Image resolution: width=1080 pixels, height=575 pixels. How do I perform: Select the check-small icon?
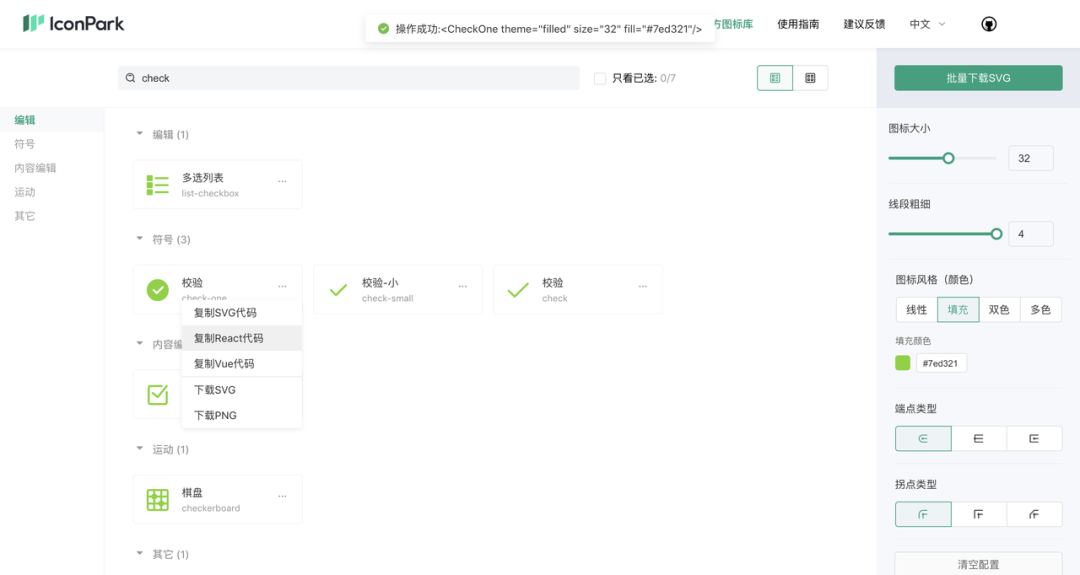coord(338,290)
